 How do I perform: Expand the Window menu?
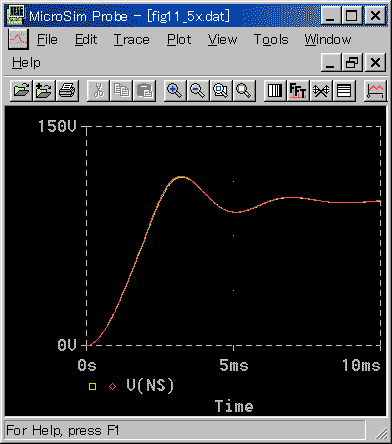point(328,40)
